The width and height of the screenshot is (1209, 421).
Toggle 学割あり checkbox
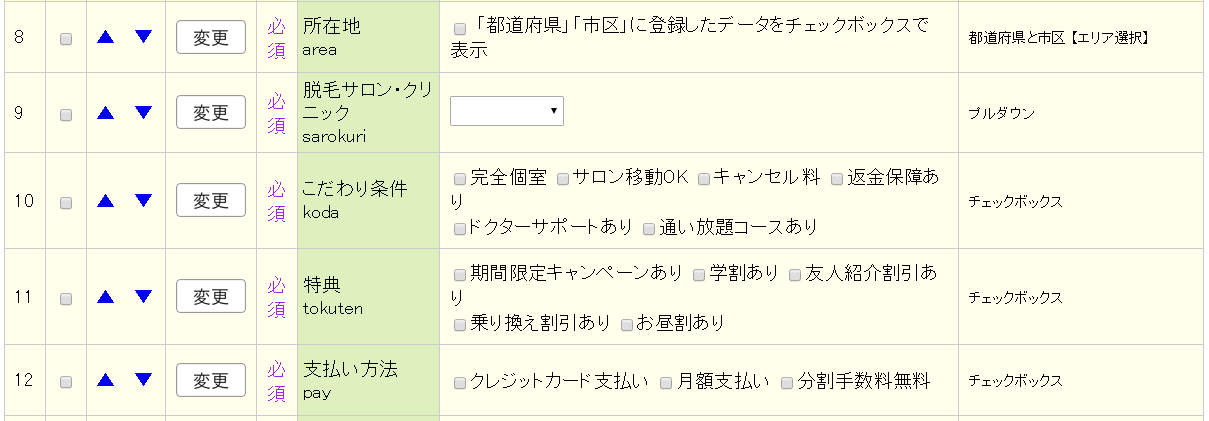click(699, 274)
